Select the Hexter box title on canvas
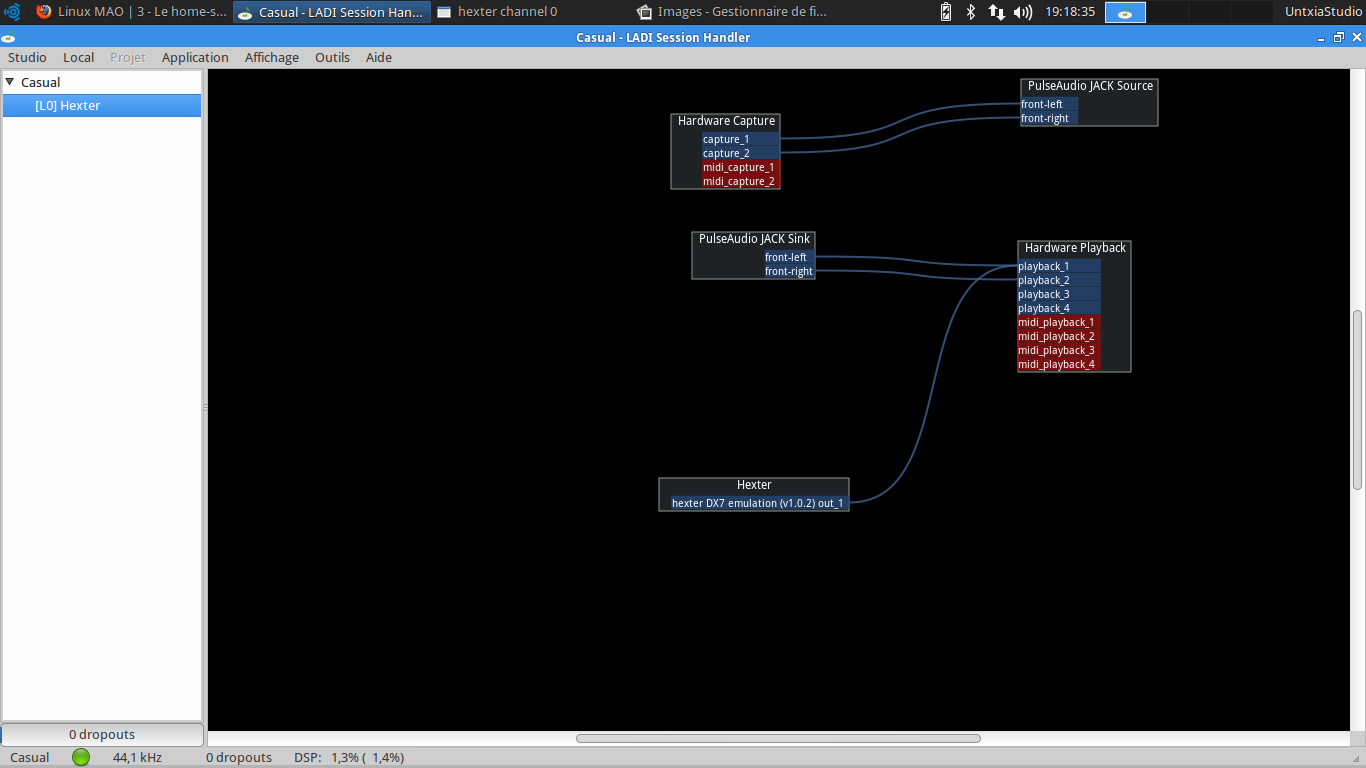The width and height of the screenshot is (1366, 768). (x=754, y=485)
